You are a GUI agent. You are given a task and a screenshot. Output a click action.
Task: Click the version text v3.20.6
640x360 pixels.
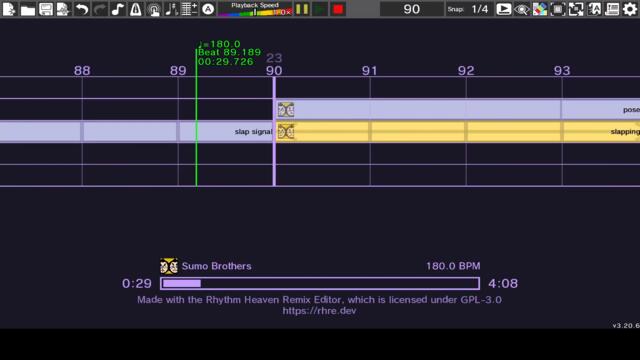[626, 325]
